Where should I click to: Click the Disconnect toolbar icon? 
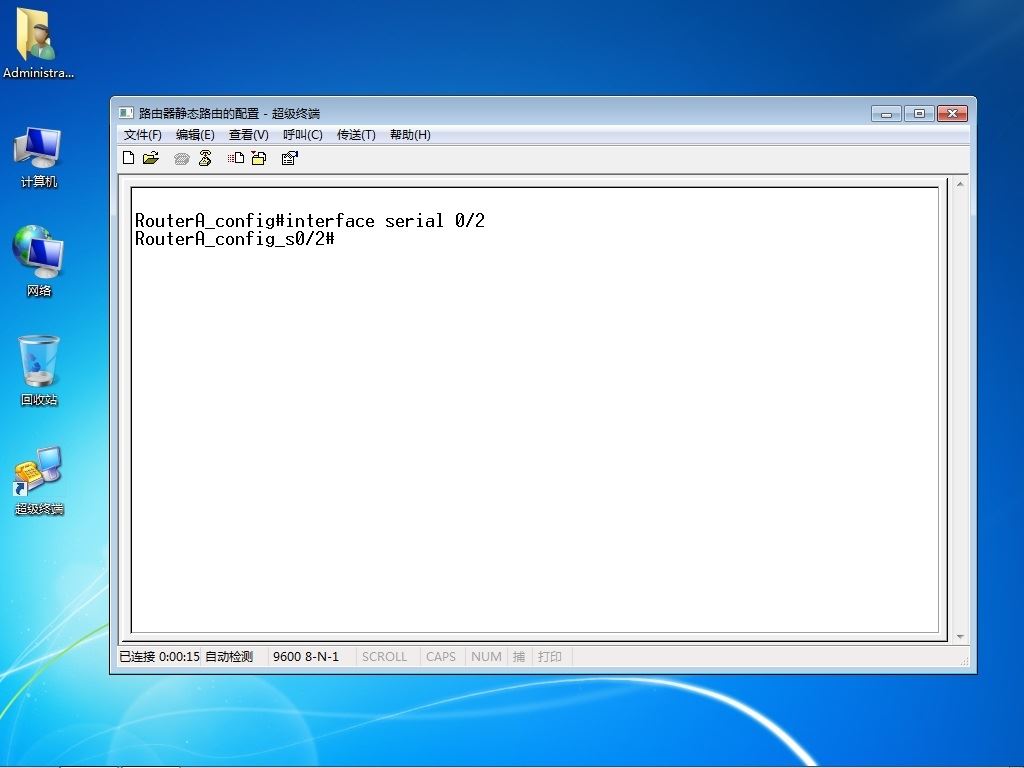[x=205, y=158]
